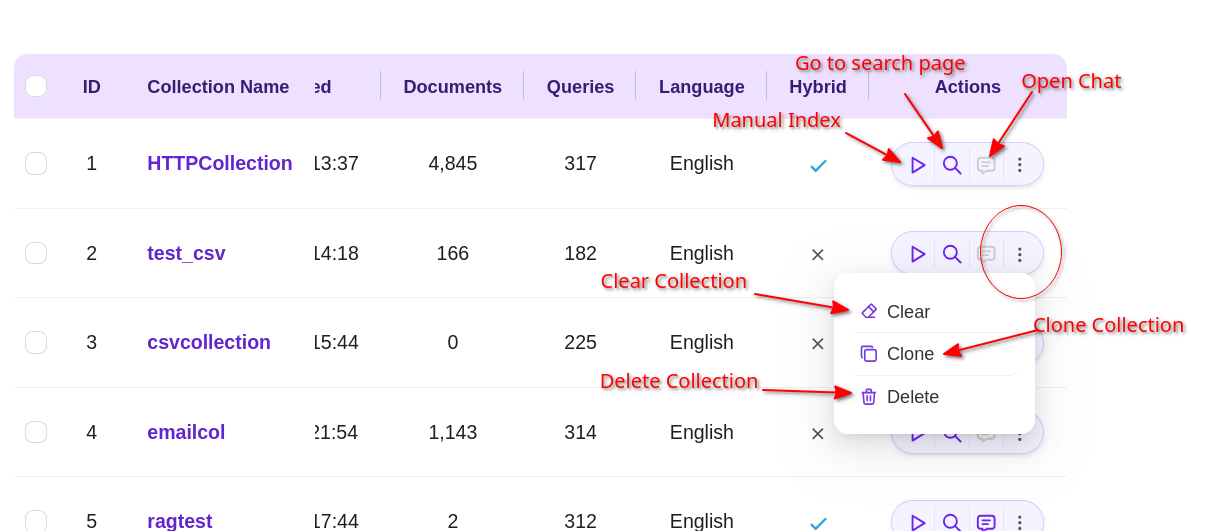Run manual index for test_csv
The image size is (1212, 531).
click(x=918, y=254)
